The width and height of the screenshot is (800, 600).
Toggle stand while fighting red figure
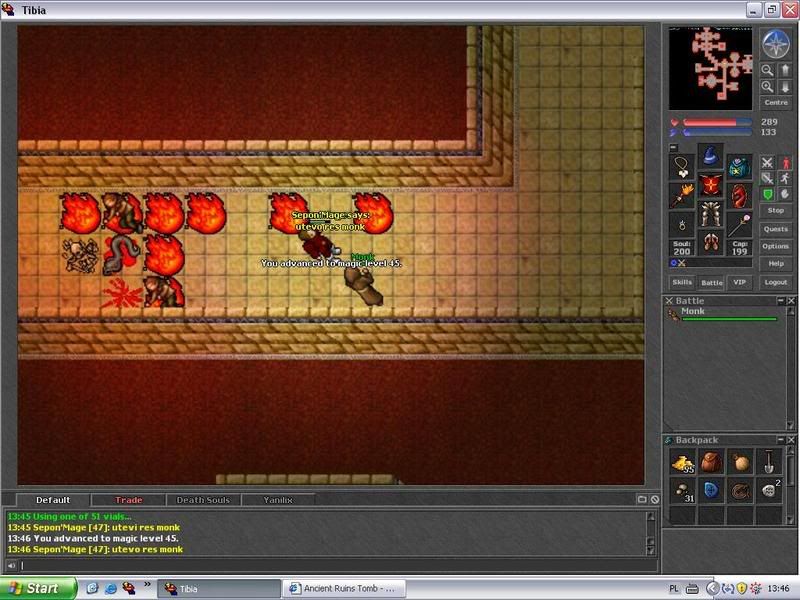pos(785,163)
